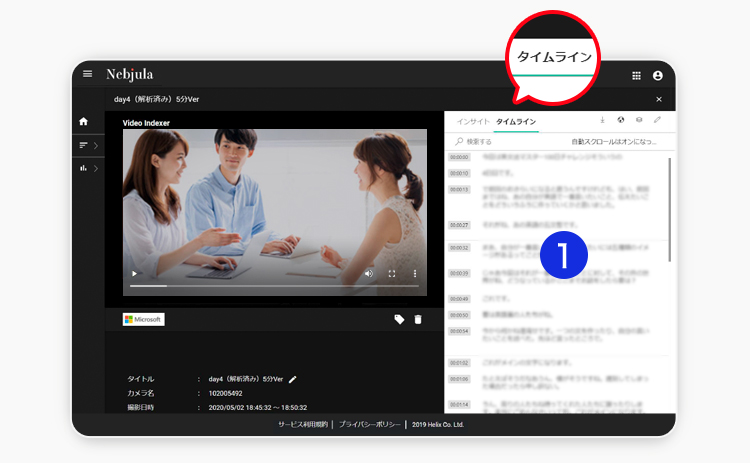
Task: Open the hamburger menu beside Nebjula logo
Action: click(x=87, y=74)
